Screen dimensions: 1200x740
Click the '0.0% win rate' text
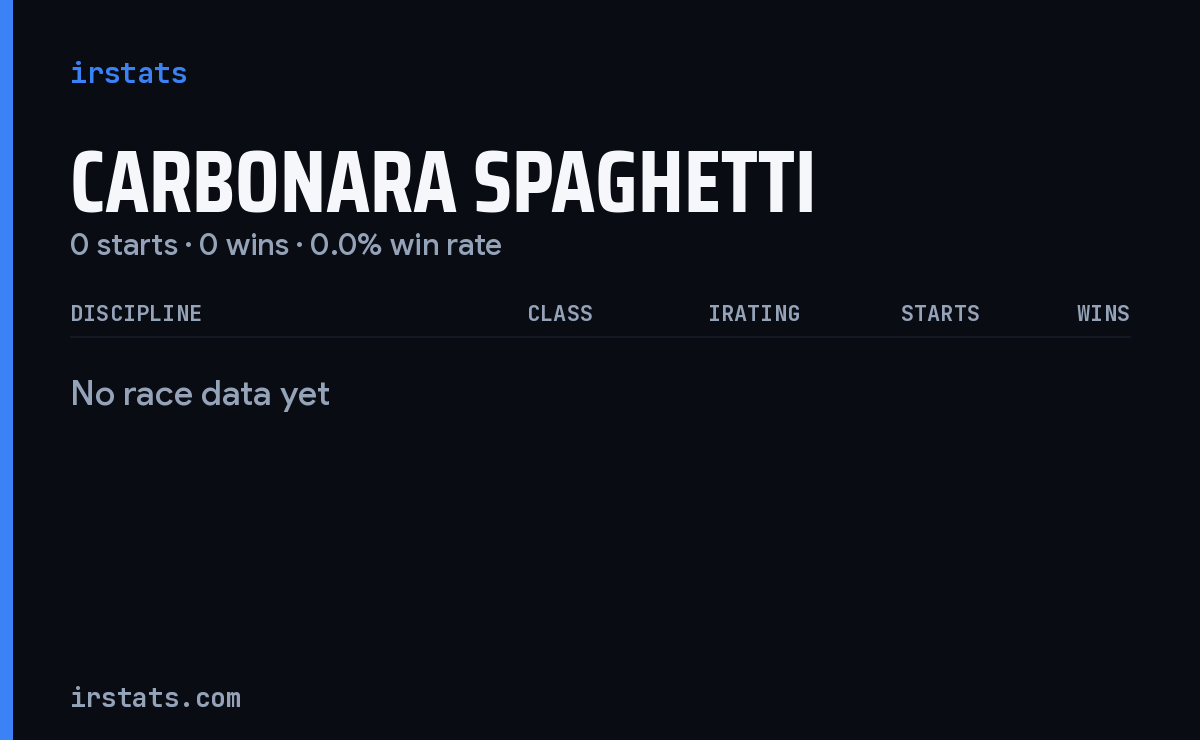(x=406, y=245)
